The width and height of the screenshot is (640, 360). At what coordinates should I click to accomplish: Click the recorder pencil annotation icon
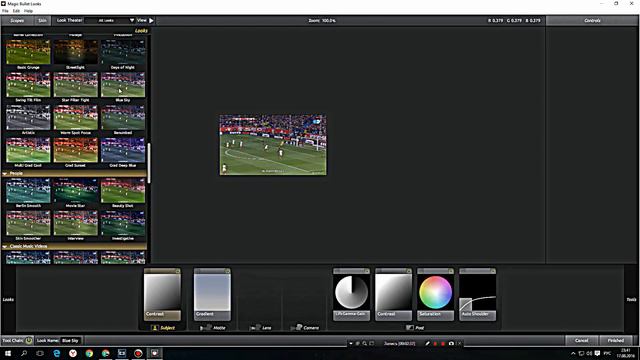(x=427, y=344)
